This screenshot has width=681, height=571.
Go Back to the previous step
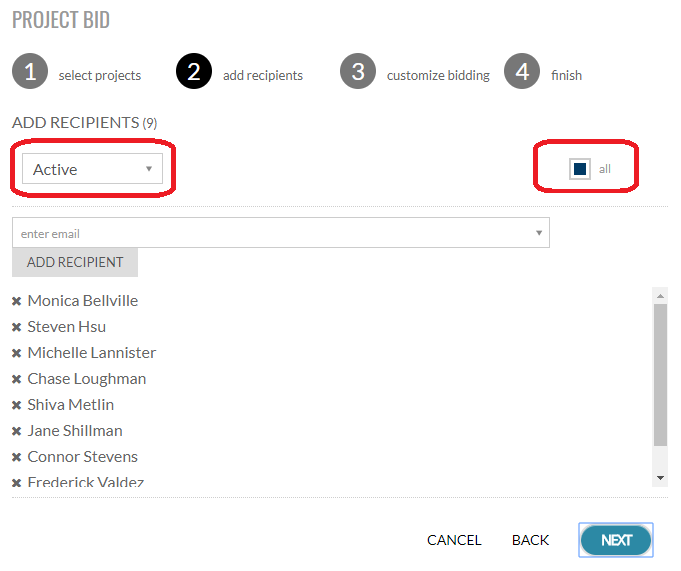pyautogui.click(x=530, y=540)
